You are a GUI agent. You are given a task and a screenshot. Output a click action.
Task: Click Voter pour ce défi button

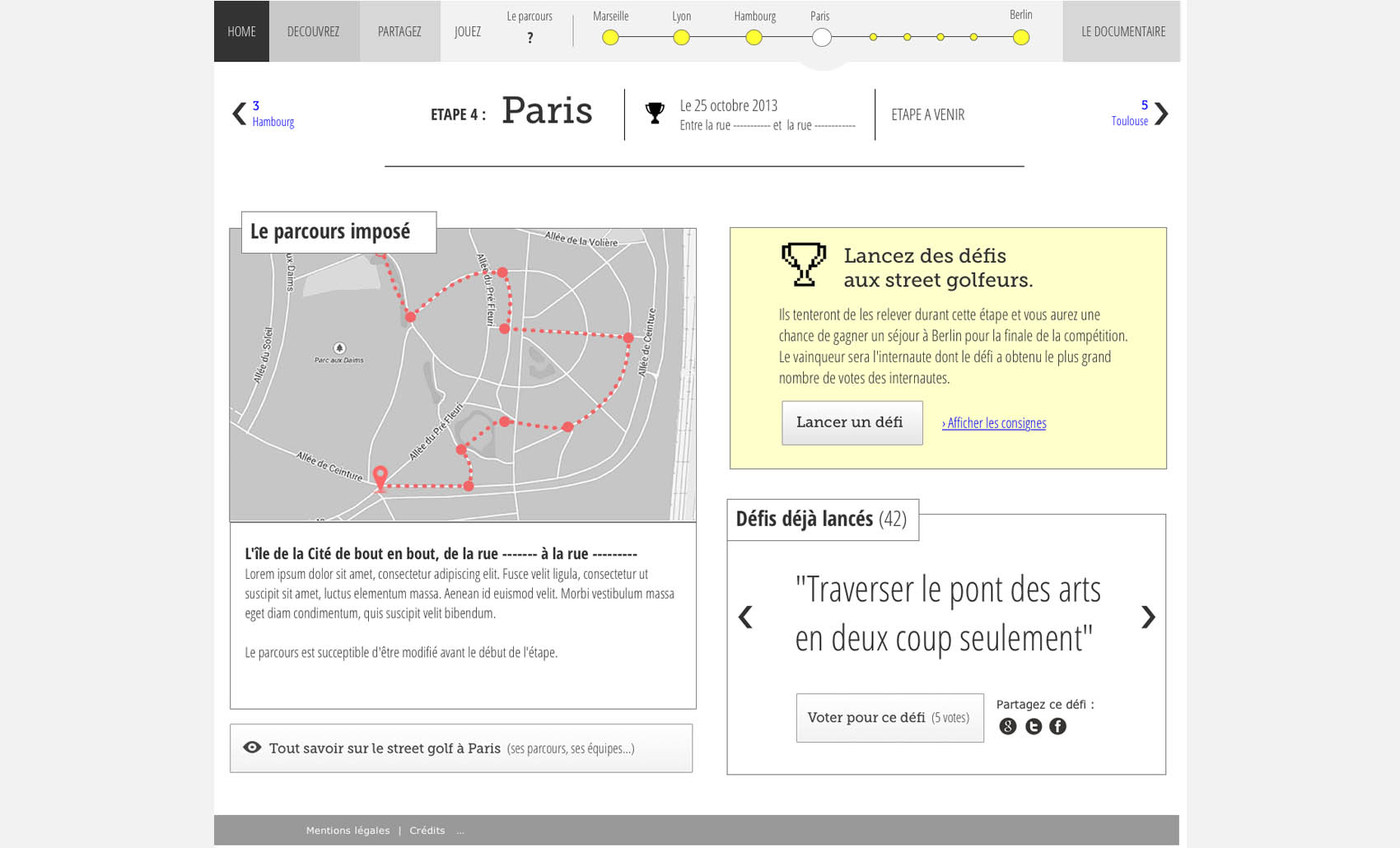pyautogui.click(x=889, y=718)
